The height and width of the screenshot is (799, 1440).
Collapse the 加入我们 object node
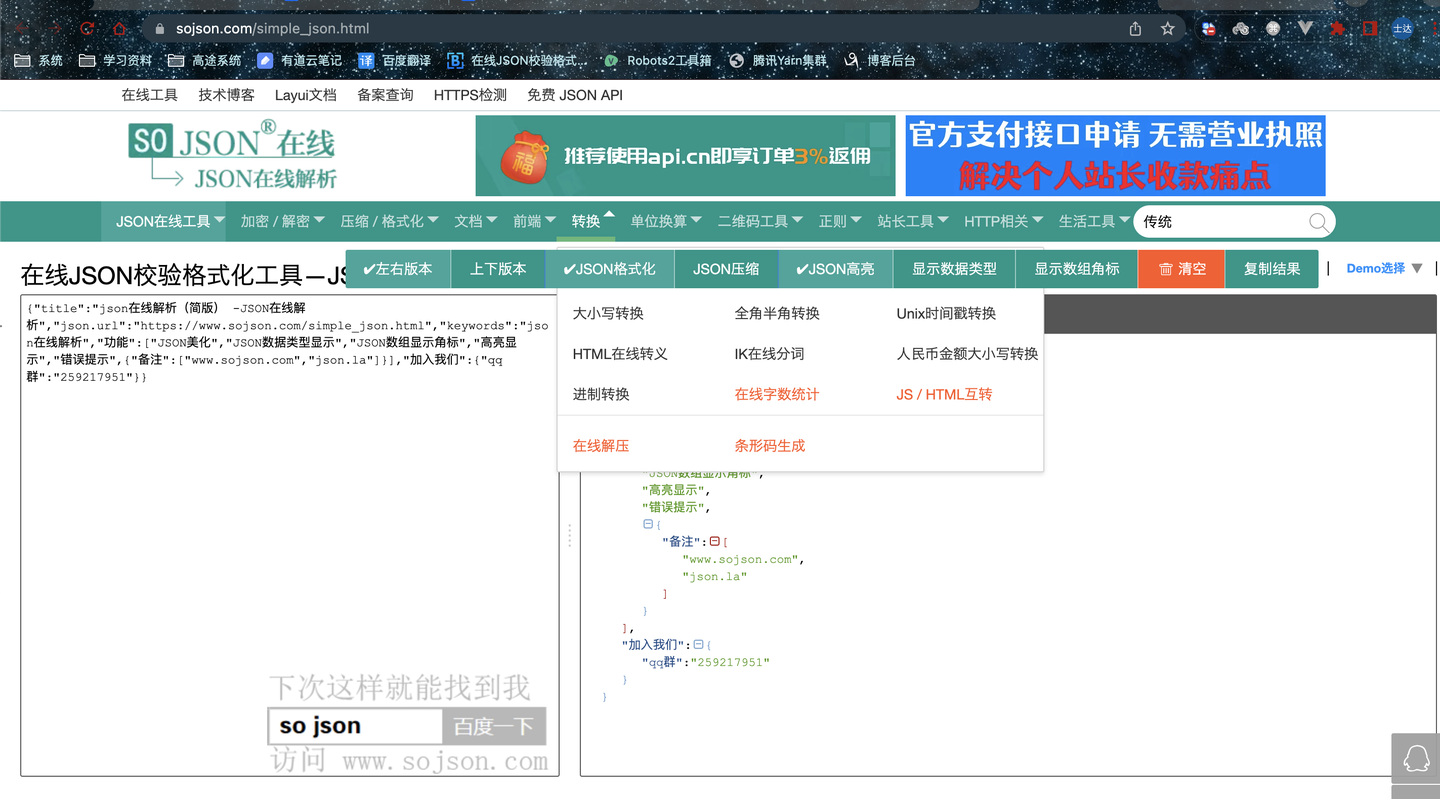[x=698, y=645]
